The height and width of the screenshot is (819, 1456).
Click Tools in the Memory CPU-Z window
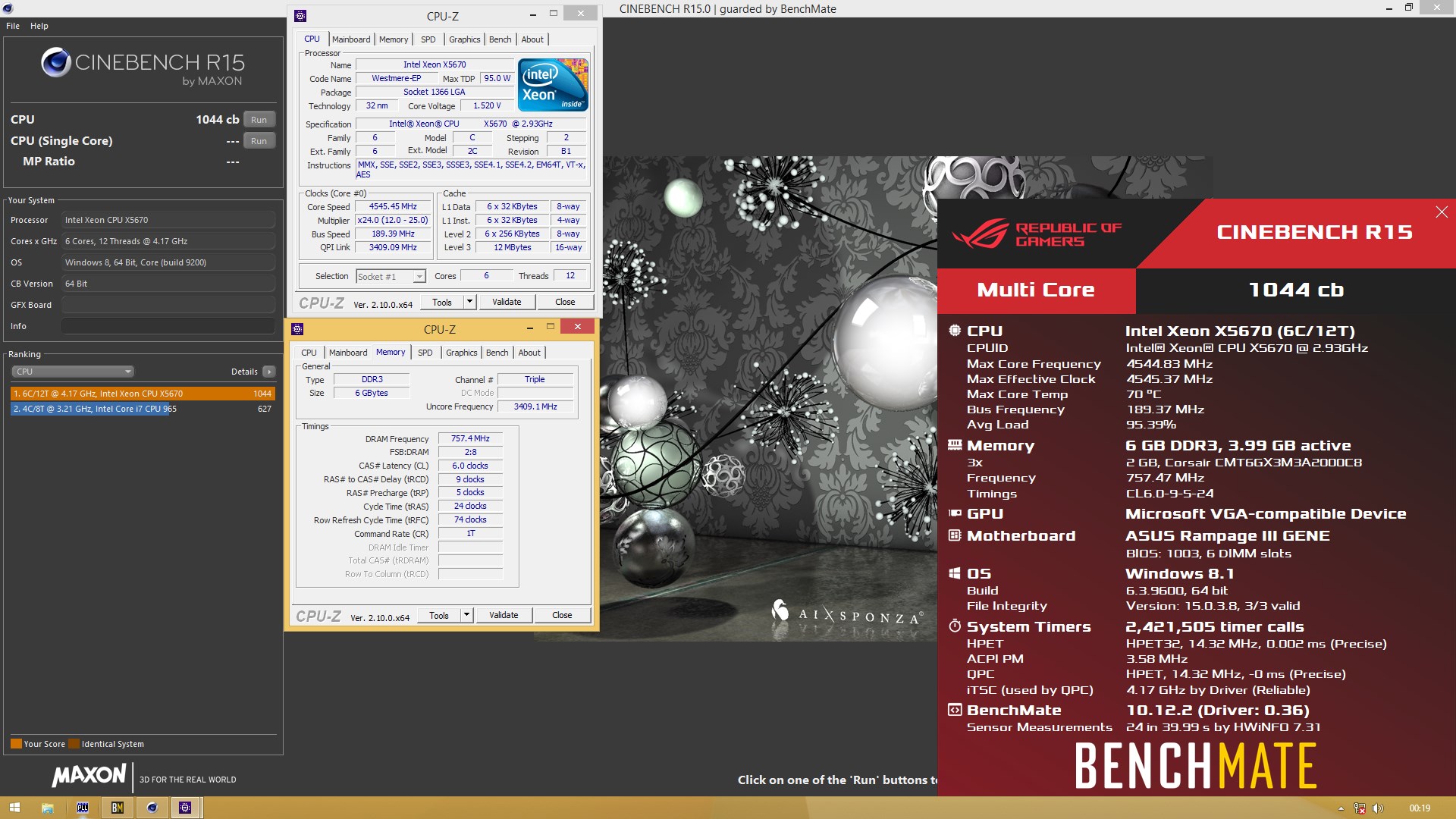pyautogui.click(x=439, y=615)
